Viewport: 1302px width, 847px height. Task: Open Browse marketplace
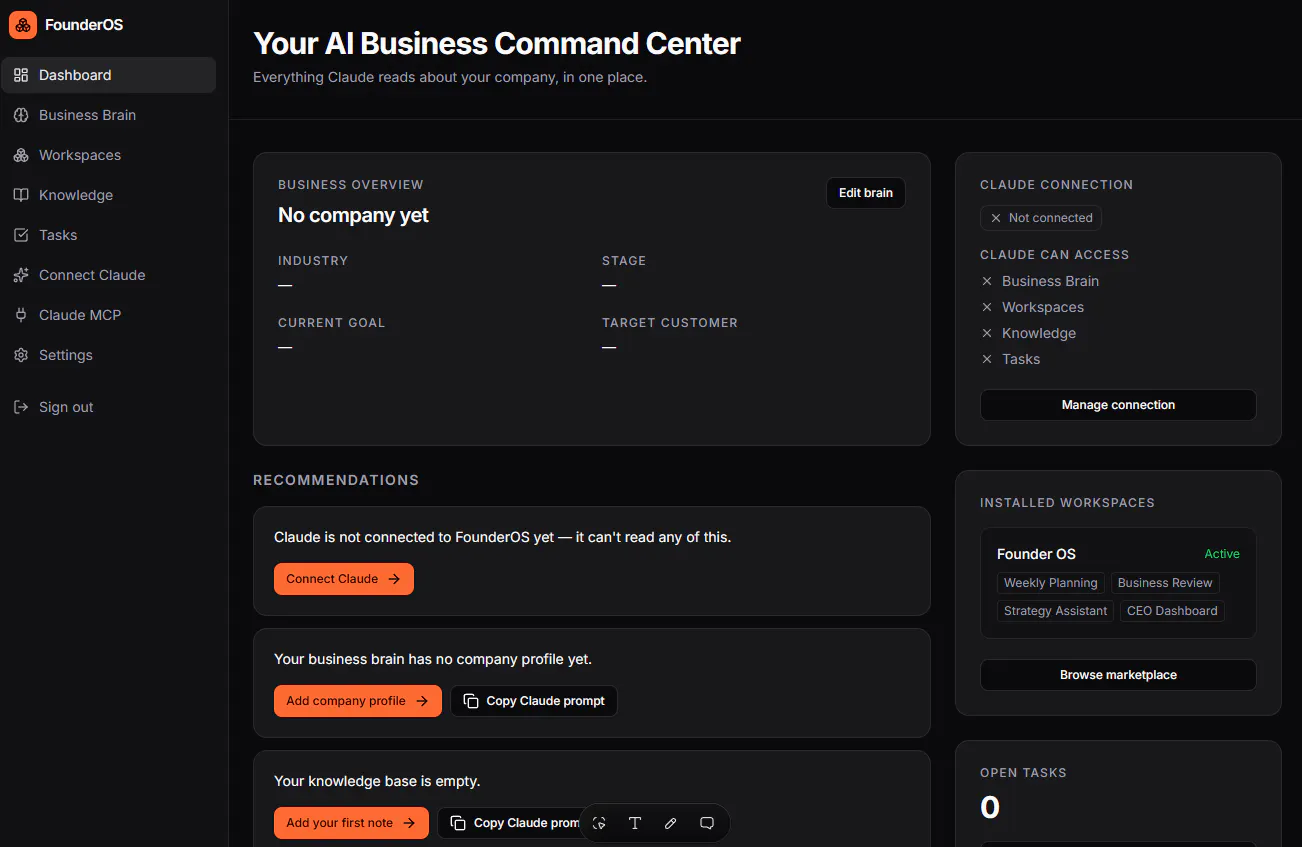pyautogui.click(x=1118, y=675)
